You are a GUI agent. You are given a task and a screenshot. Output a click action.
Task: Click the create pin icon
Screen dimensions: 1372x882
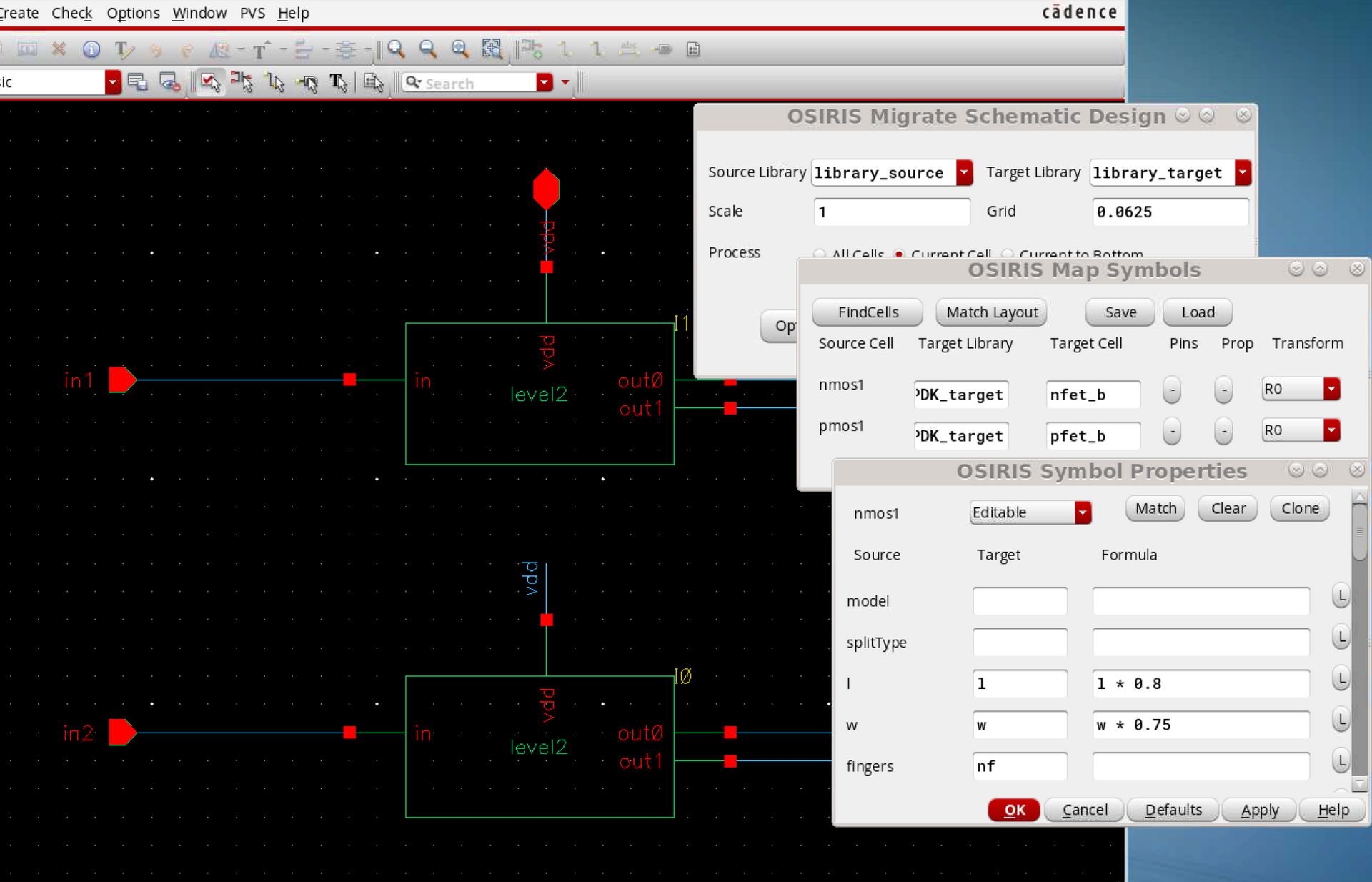click(662, 49)
